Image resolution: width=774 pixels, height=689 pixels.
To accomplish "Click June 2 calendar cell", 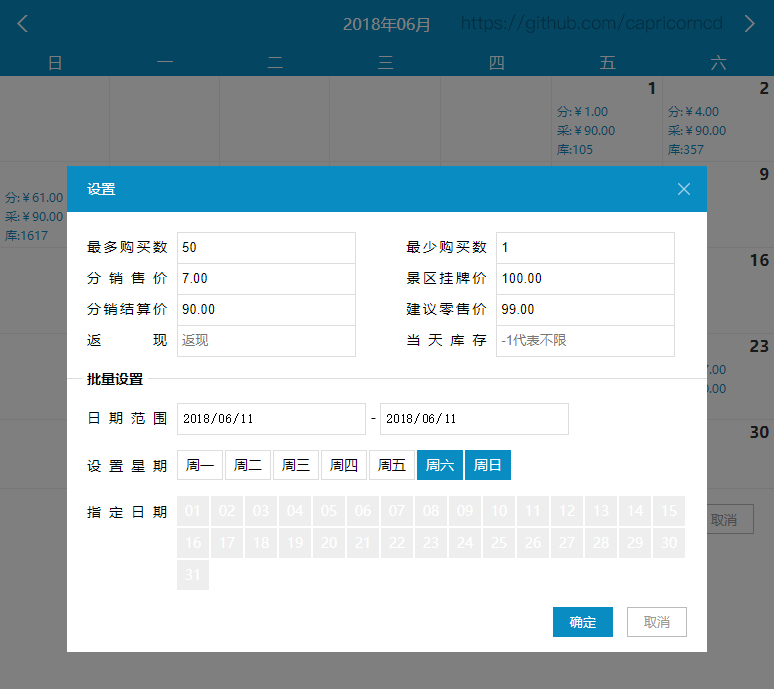I will coord(718,119).
